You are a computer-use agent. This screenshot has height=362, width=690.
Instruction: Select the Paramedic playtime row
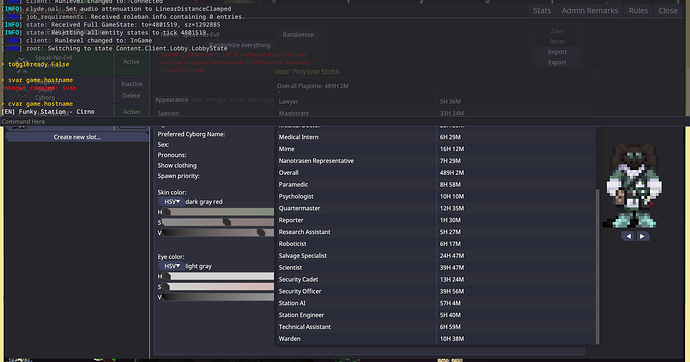pyautogui.click(x=436, y=185)
